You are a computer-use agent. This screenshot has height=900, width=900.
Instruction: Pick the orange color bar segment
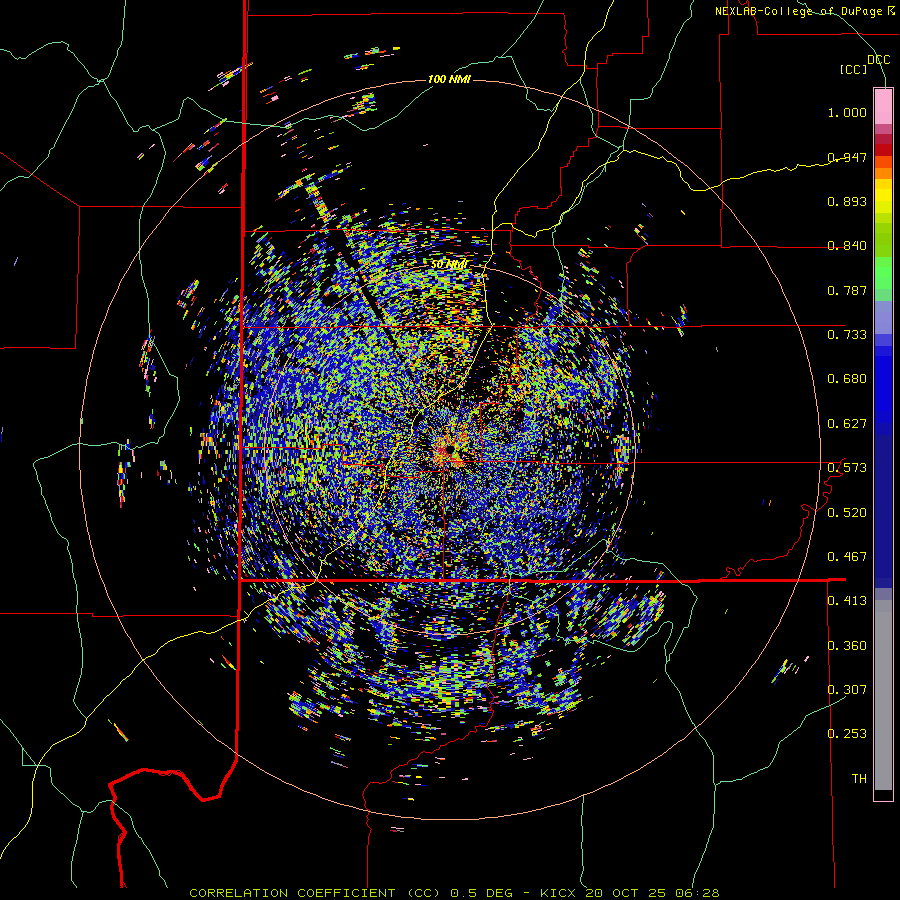point(883,173)
